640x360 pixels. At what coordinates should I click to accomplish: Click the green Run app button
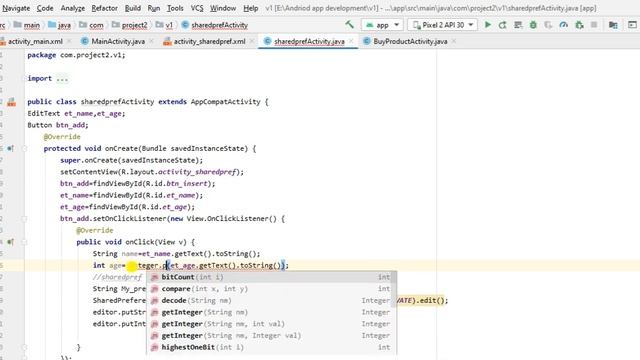pos(488,25)
